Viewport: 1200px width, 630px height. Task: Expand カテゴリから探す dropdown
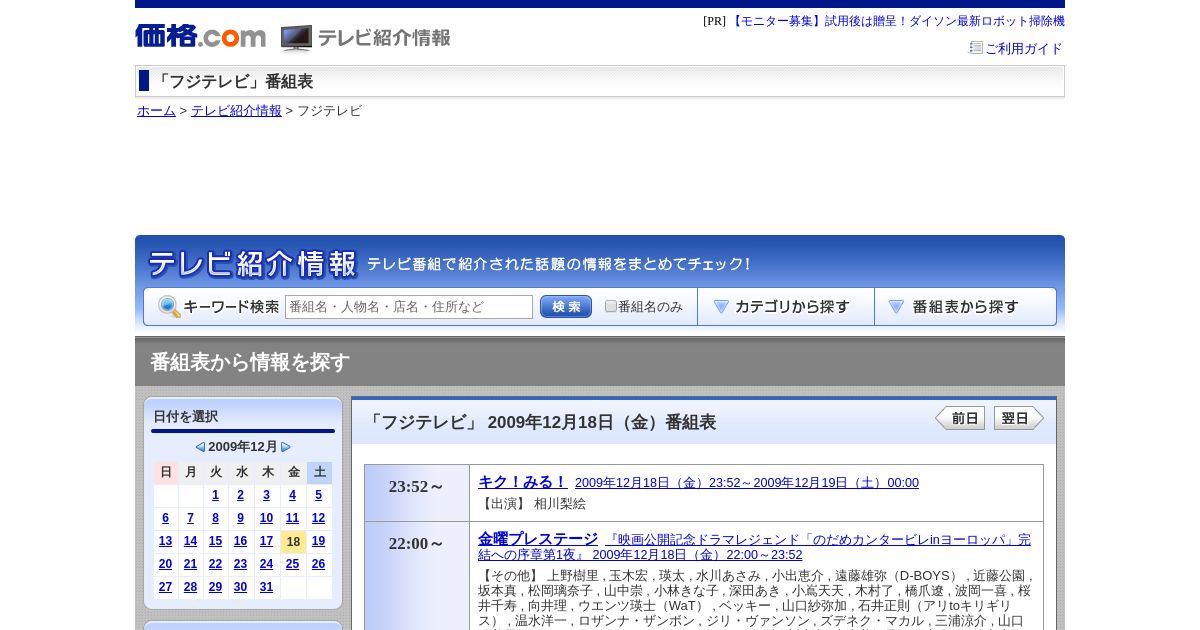click(x=786, y=307)
